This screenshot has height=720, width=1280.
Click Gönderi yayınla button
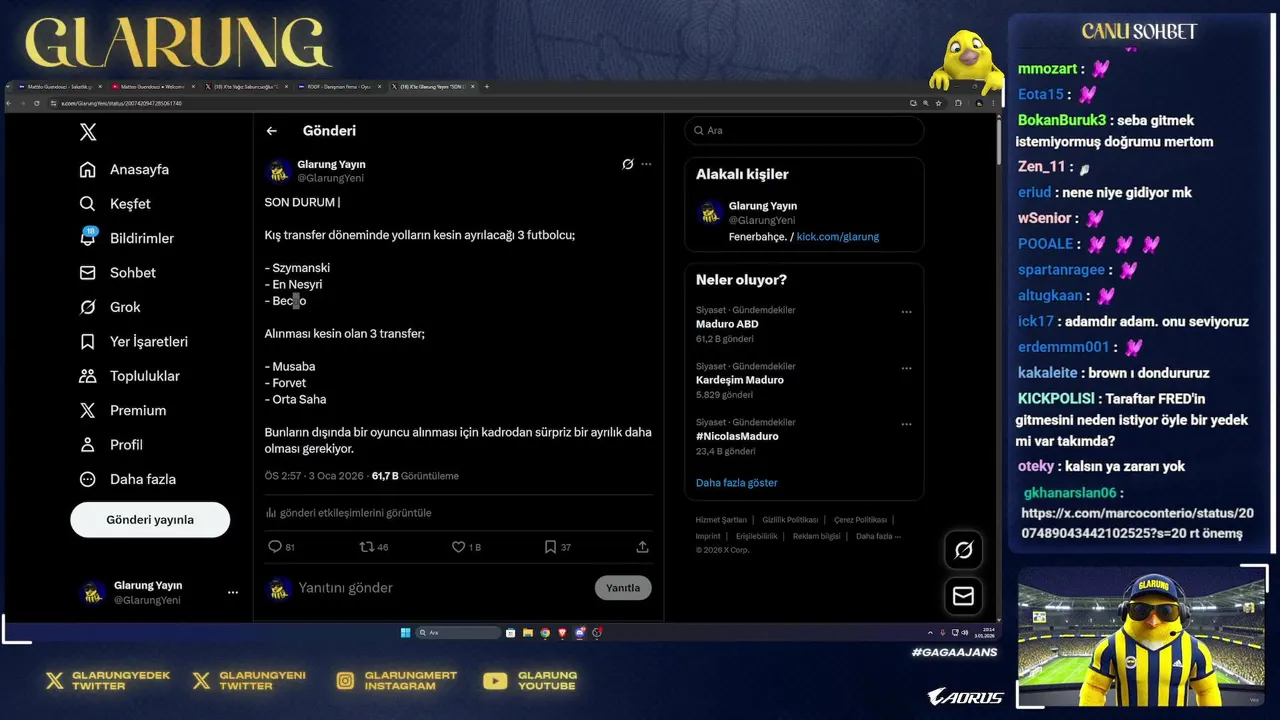[150, 520]
